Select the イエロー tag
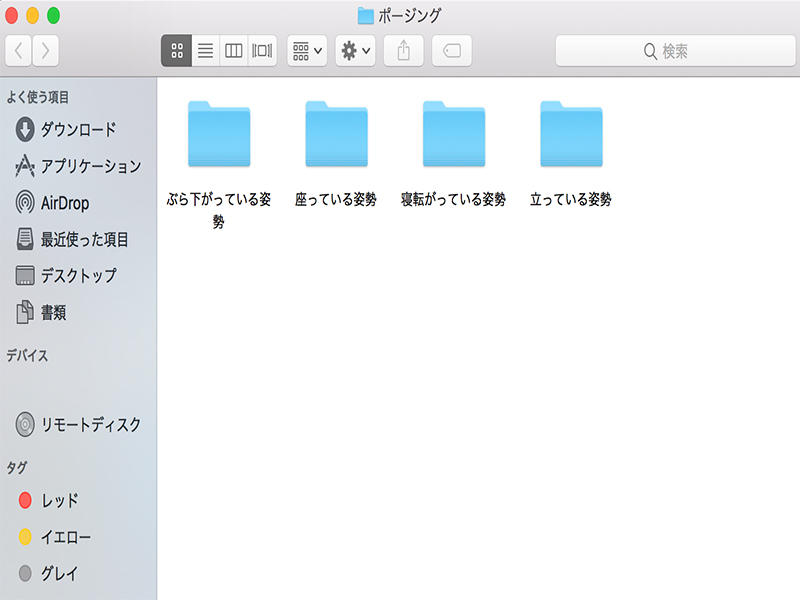 [78, 537]
